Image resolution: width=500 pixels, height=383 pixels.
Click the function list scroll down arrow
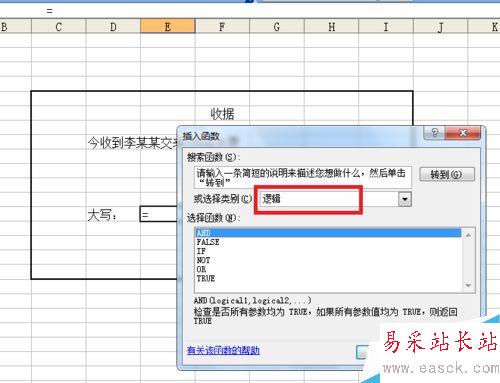tap(468, 285)
